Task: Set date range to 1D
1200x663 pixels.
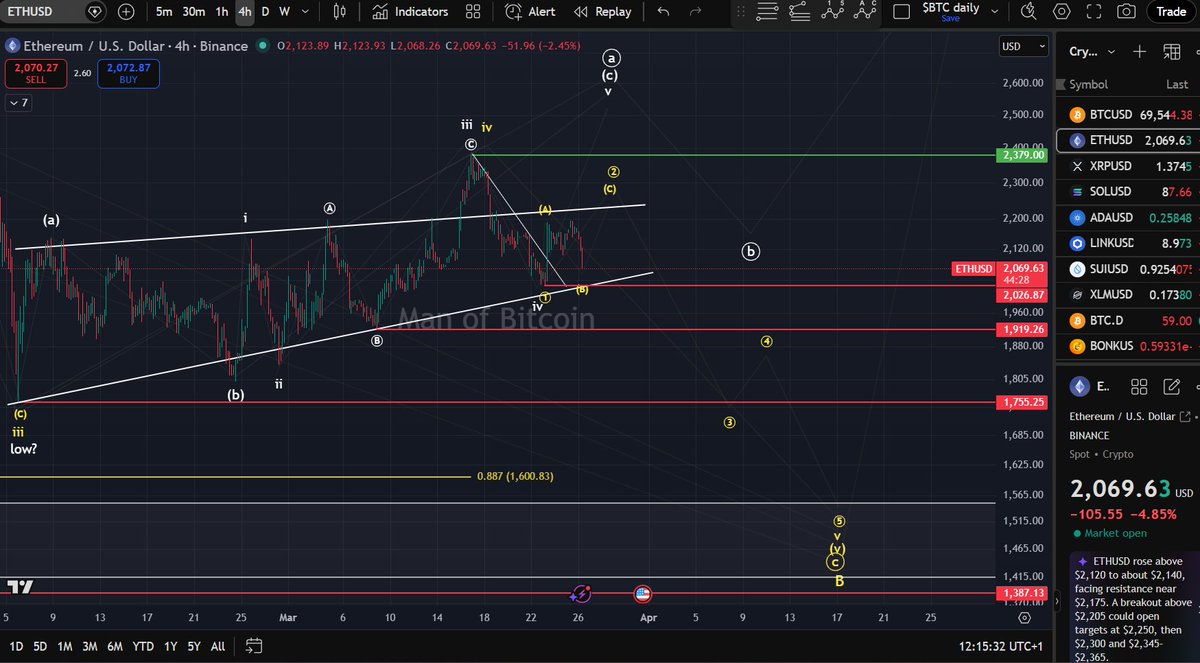Action: (17, 646)
